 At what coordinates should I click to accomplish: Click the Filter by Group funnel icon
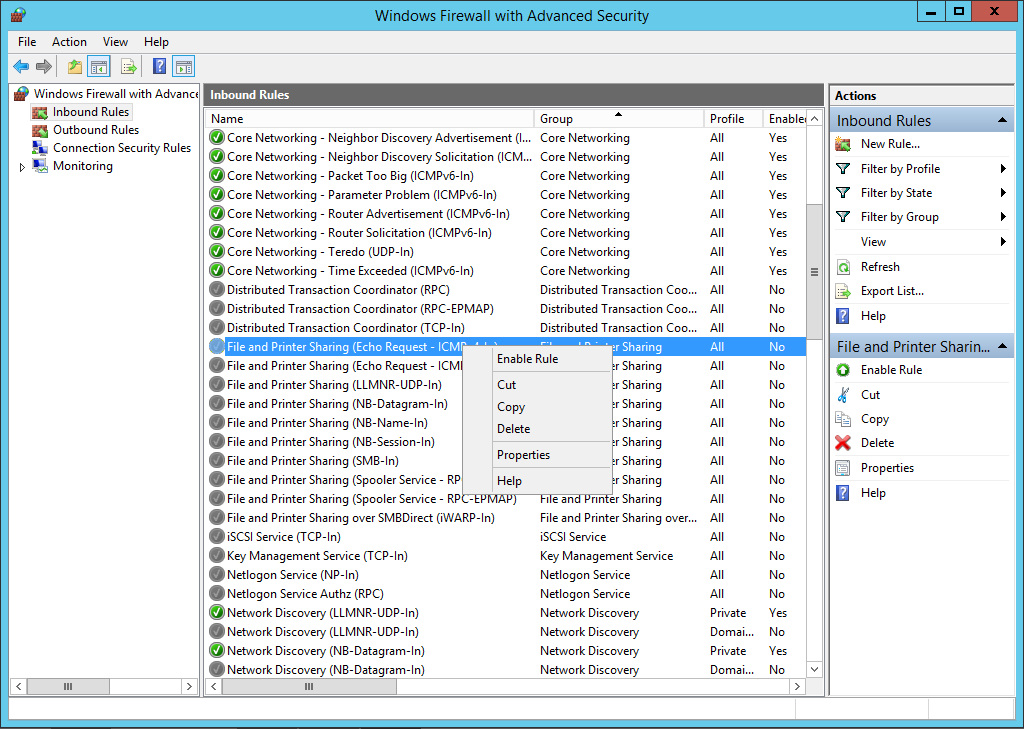pos(843,218)
